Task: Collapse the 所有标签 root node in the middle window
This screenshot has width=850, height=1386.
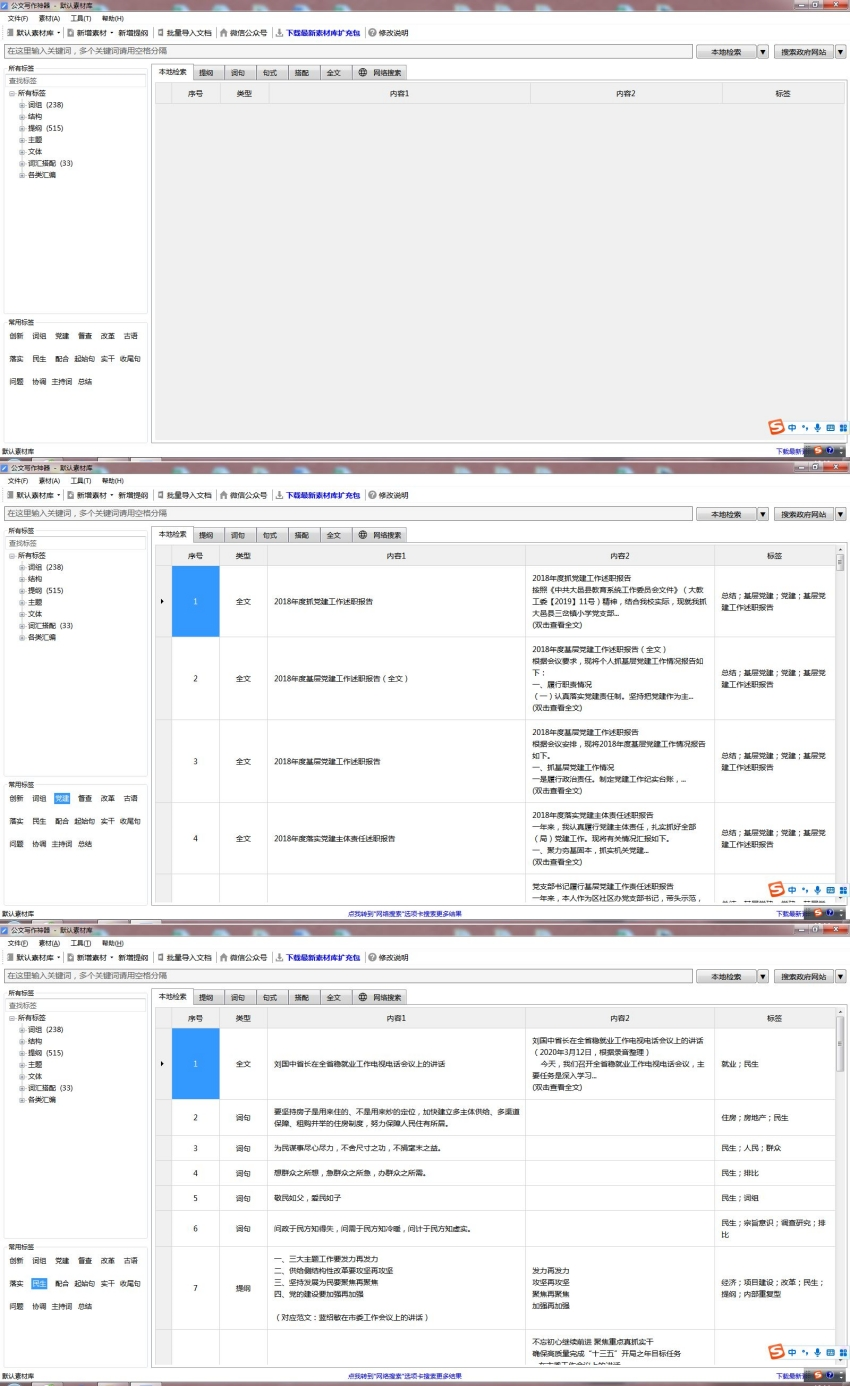Action: pos(12,555)
